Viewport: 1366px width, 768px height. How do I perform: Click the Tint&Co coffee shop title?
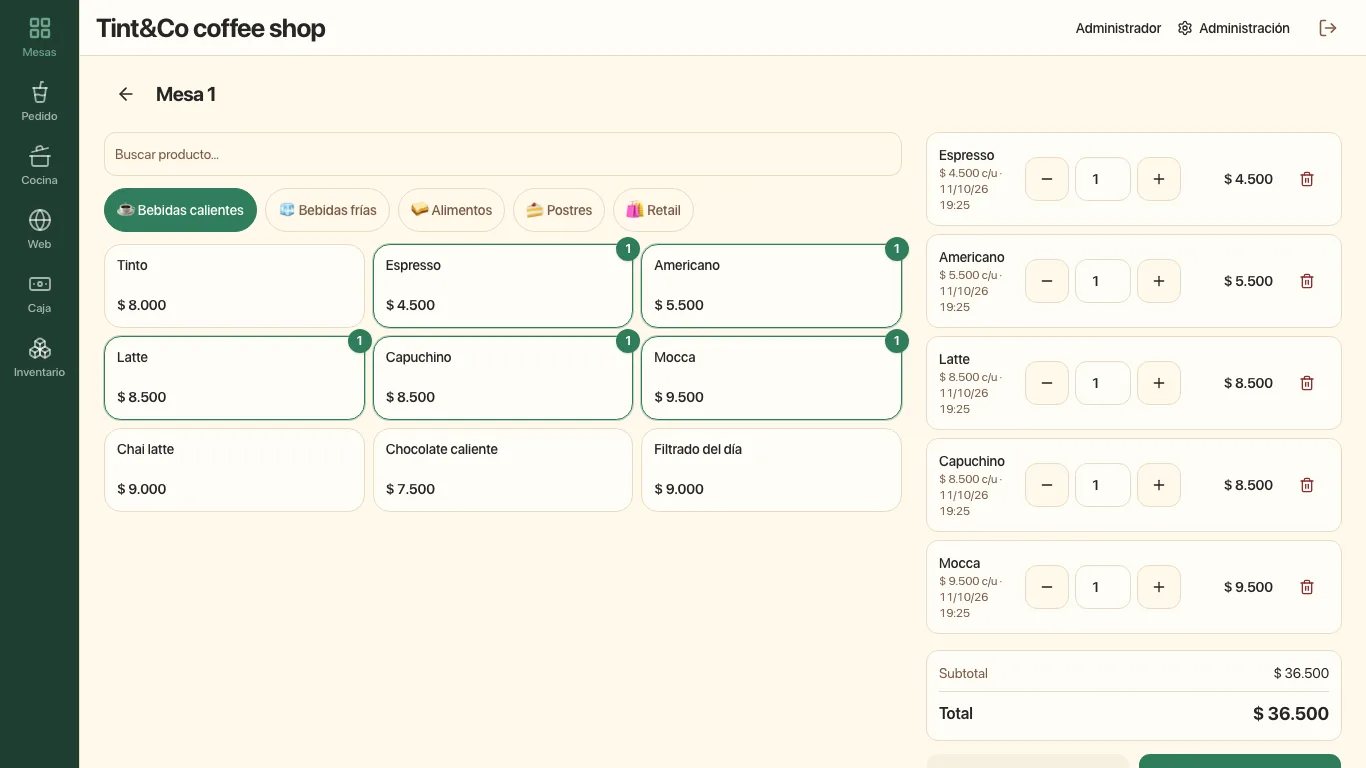point(211,28)
